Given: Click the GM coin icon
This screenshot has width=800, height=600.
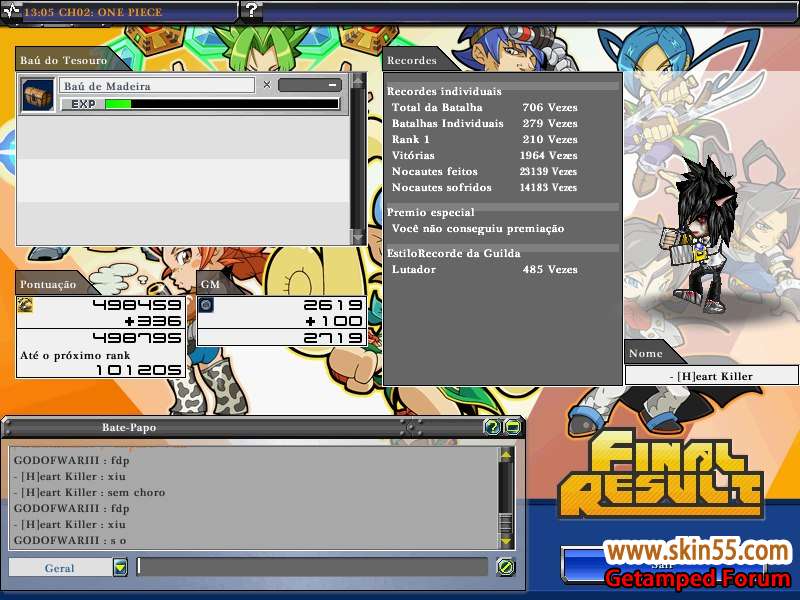Looking at the screenshot, I should point(206,305).
